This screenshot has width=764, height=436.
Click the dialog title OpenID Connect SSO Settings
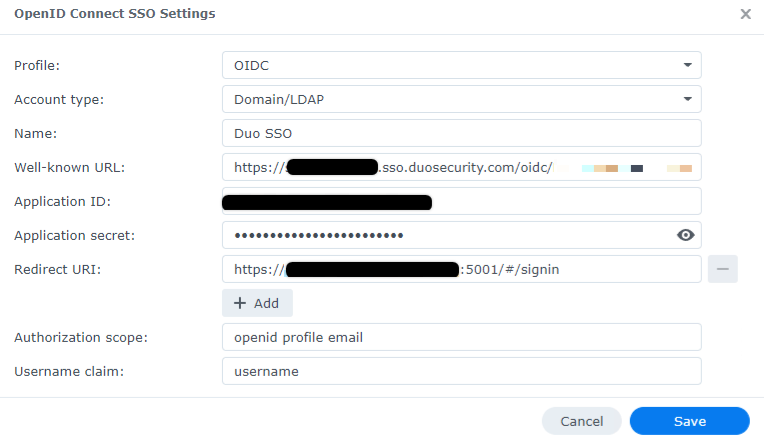click(115, 14)
